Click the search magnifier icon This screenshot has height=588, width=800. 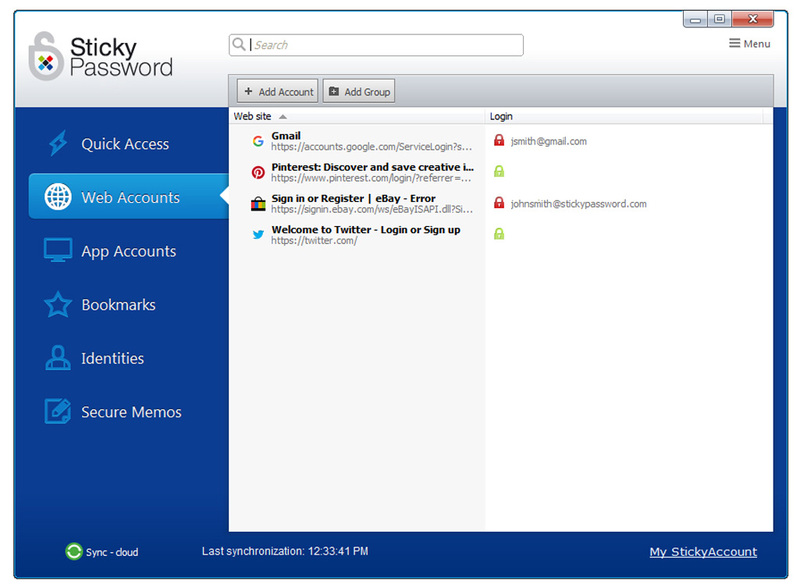(x=238, y=44)
